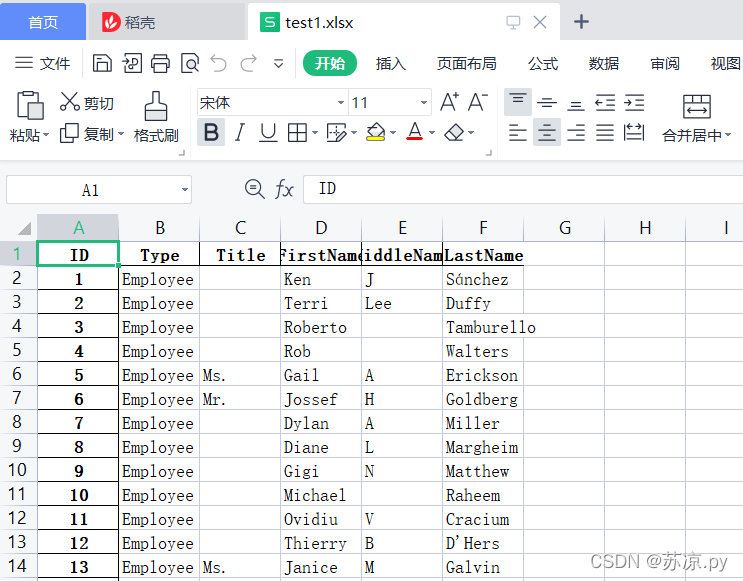Click the Paste clipboard icon

point(30,105)
